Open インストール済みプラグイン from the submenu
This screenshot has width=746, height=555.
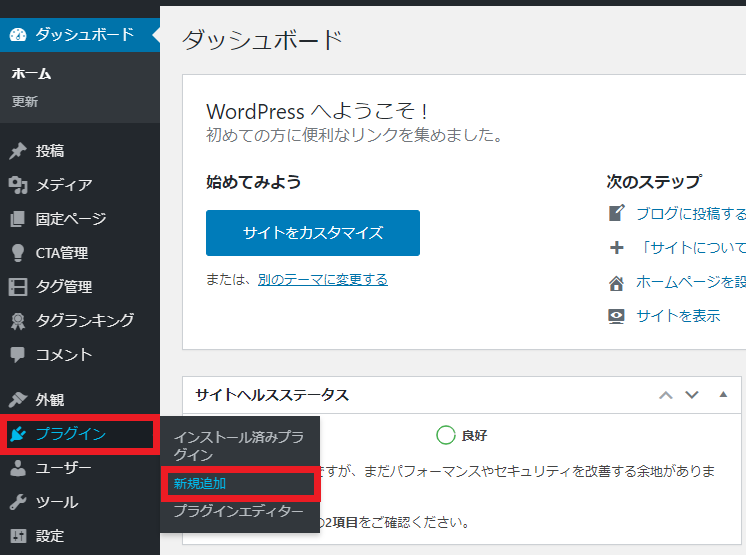[x=238, y=446]
